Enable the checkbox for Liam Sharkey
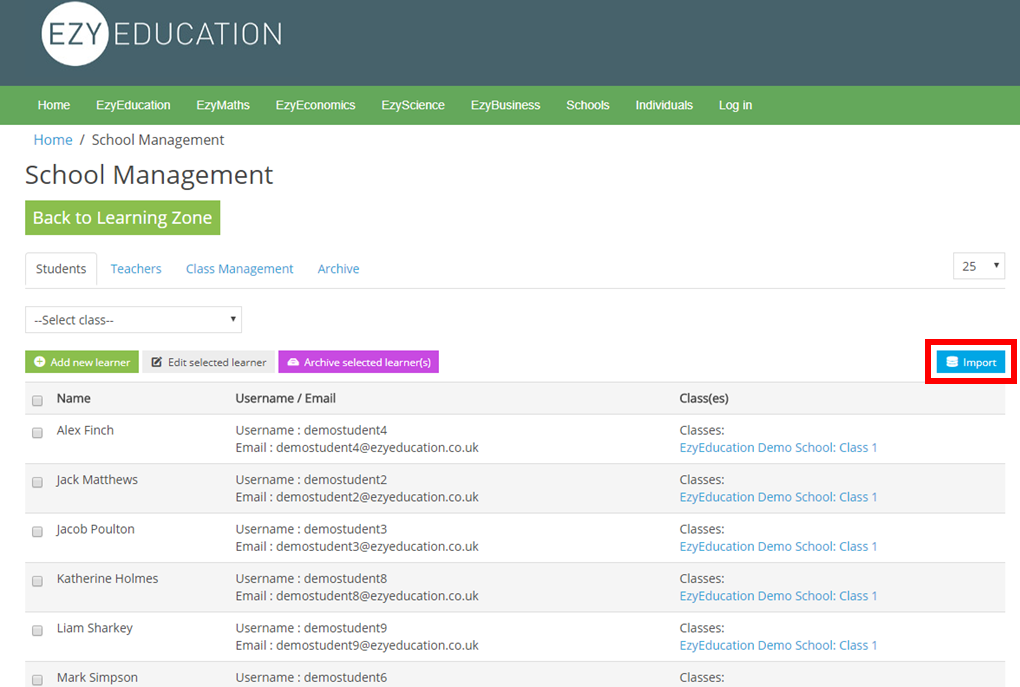The height and width of the screenshot is (687, 1020). tap(37, 630)
